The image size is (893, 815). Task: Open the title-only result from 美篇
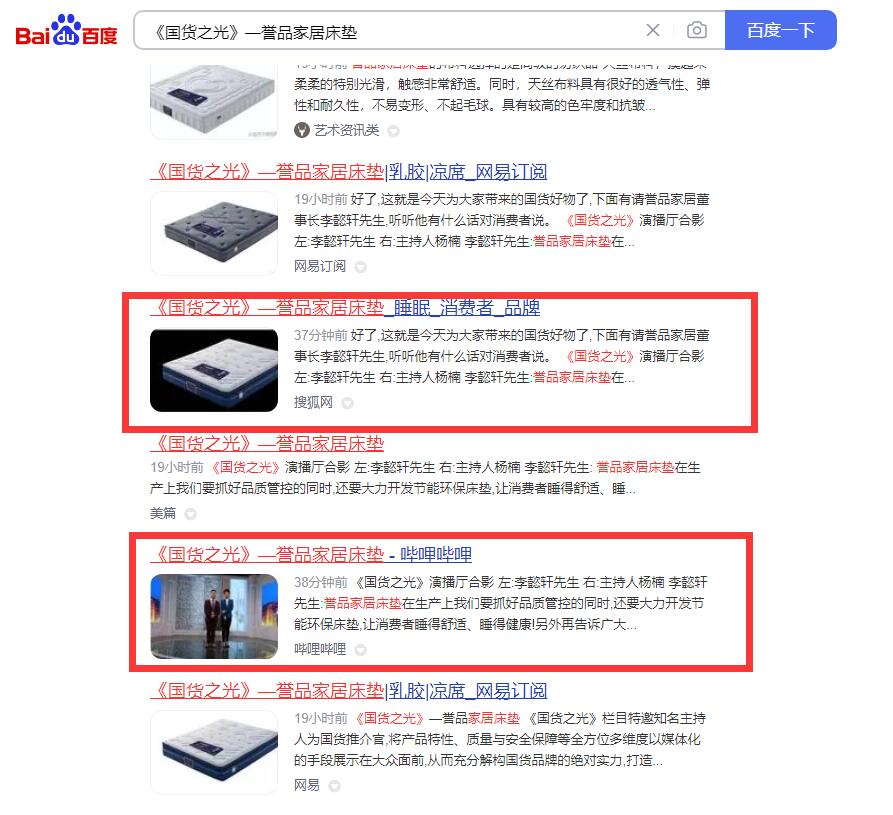point(267,444)
